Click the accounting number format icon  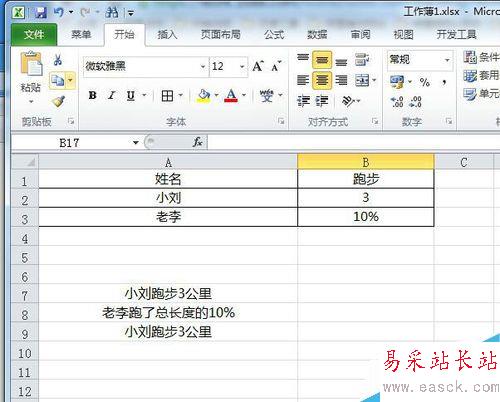[x=397, y=82]
